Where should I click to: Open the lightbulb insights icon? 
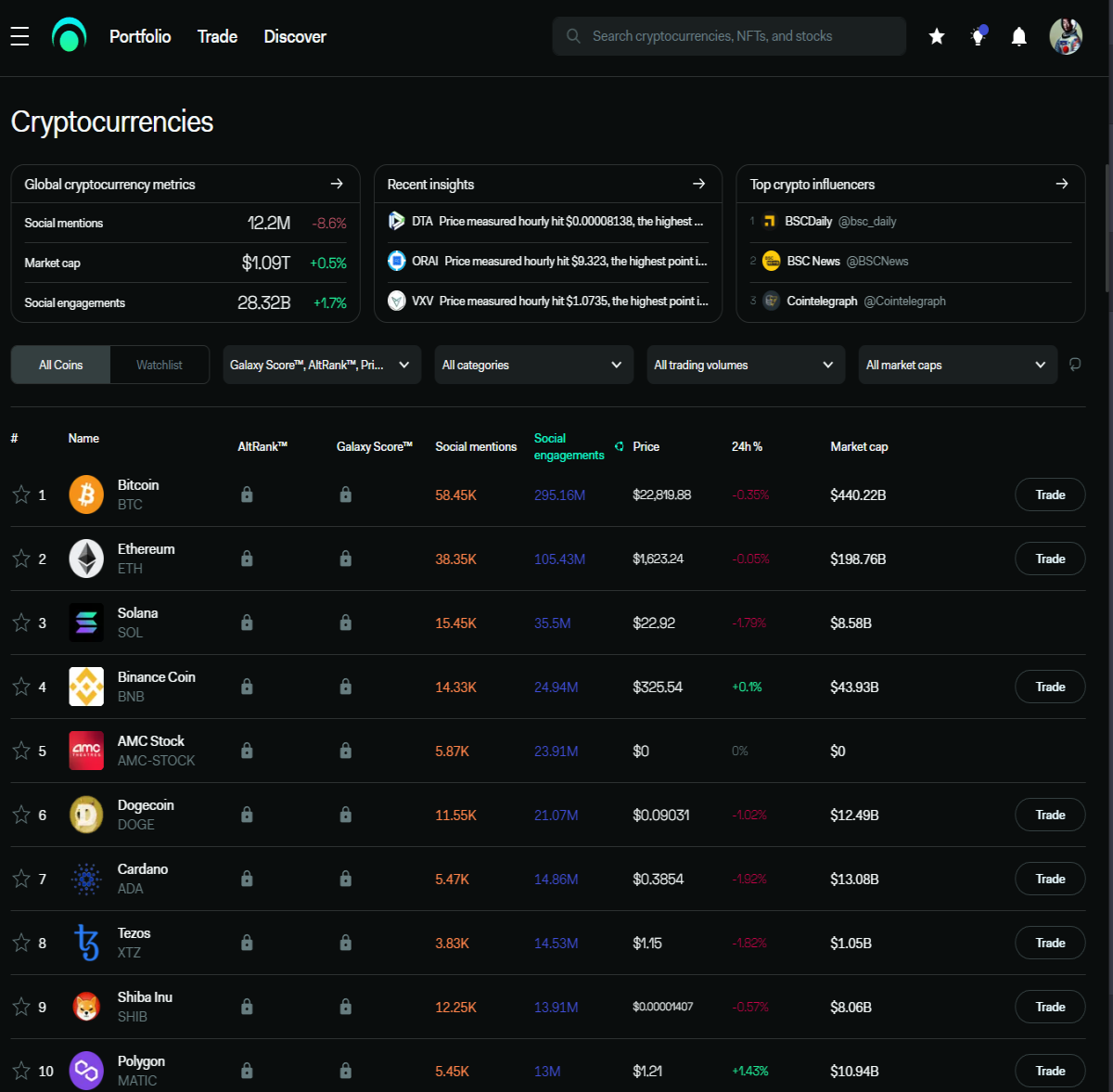pos(978,36)
